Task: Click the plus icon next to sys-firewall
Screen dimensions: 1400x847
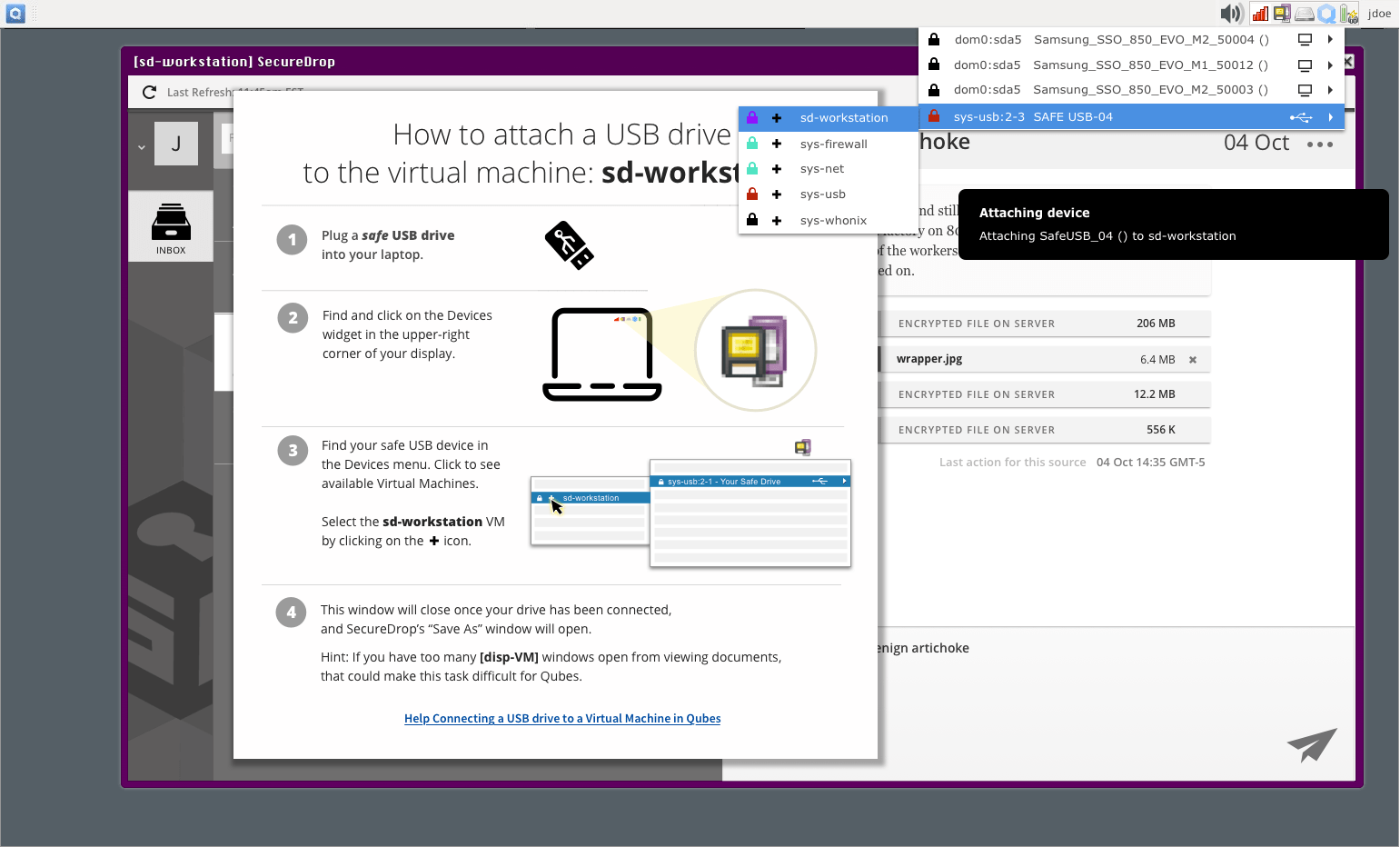Action: click(x=777, y=144)
